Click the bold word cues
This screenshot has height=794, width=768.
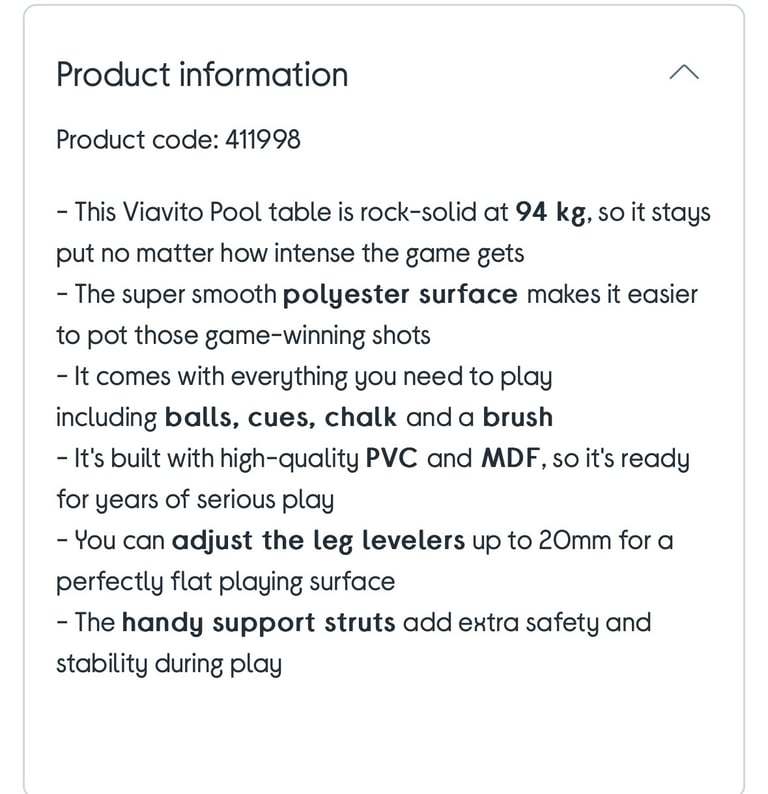tap(286, 418)
